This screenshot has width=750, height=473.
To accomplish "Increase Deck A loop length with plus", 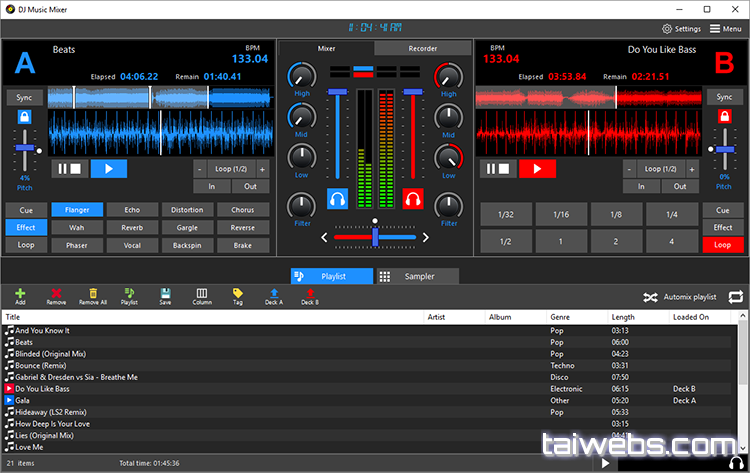I will click(262, 169).
